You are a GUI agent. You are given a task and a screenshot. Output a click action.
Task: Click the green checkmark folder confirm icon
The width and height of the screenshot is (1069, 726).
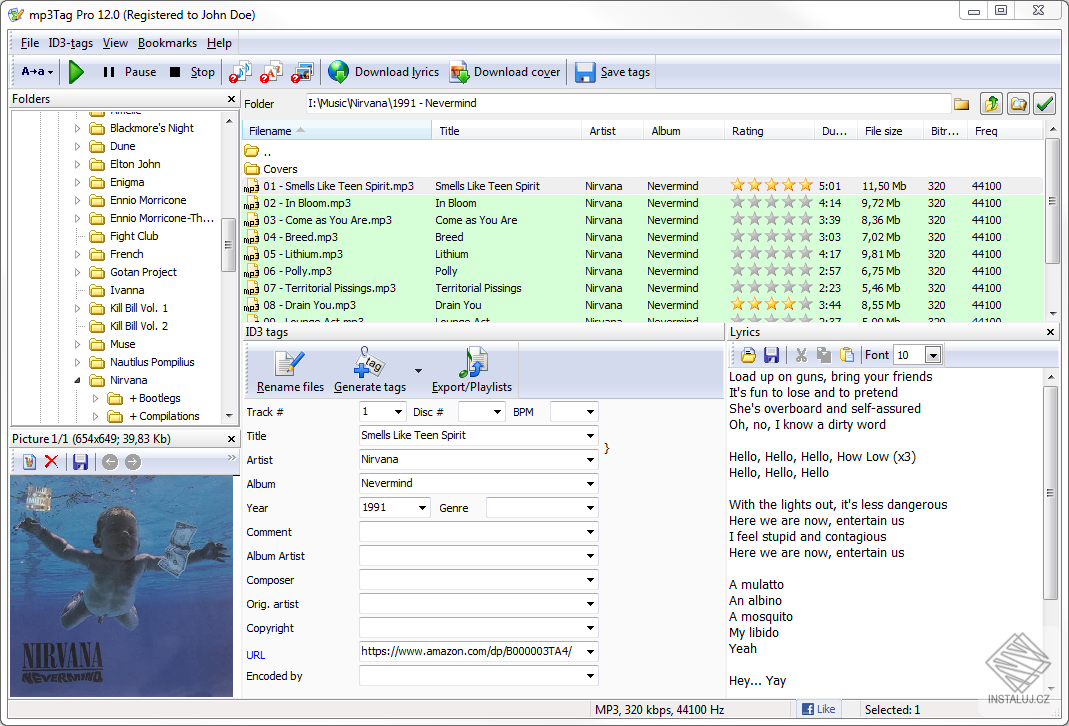tap(1045, 103)
